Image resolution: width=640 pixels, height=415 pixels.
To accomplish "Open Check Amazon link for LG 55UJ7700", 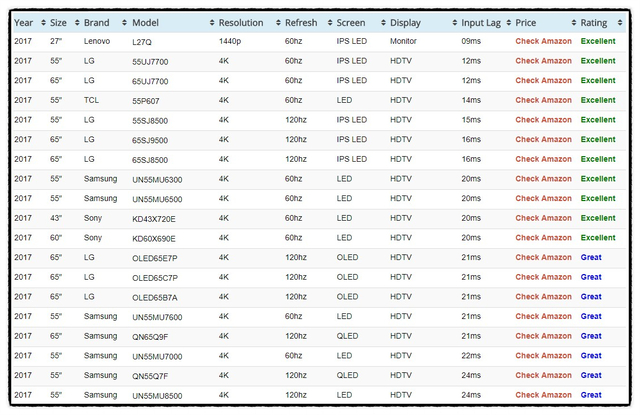I will 543,61.
